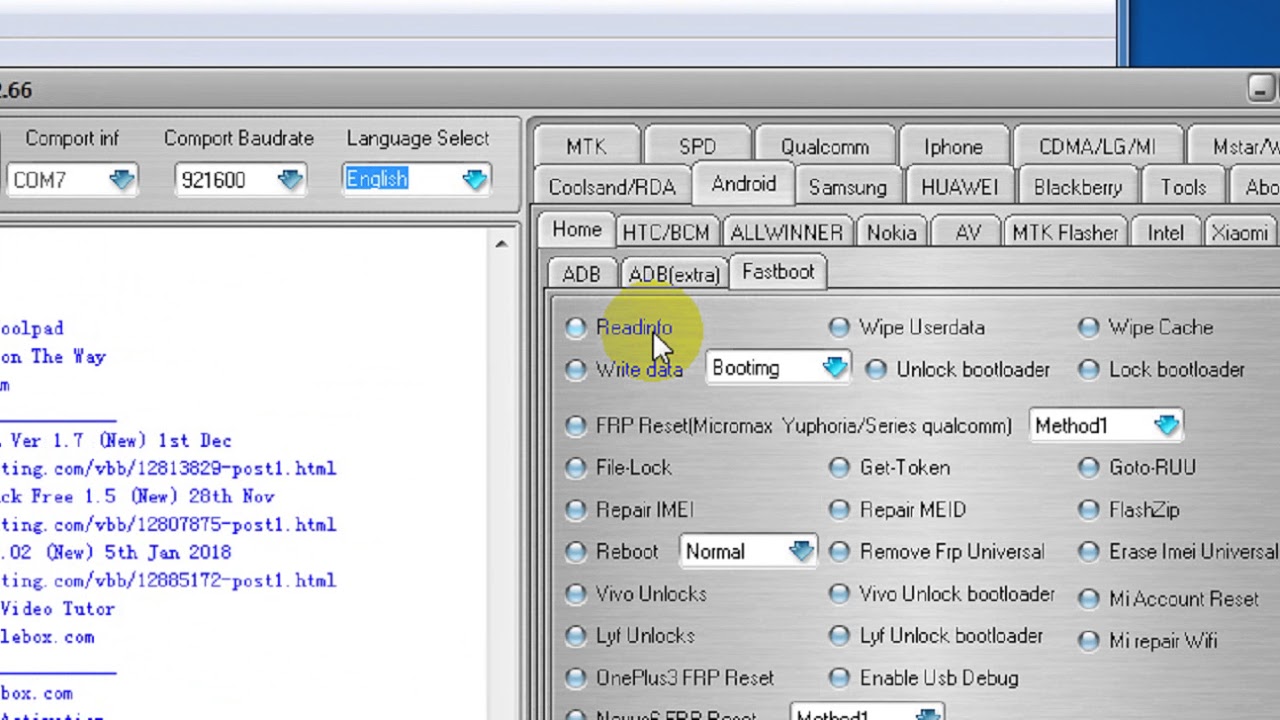Choose the Wipe Cache option
The image size is (1280, 720).
(x=1089, y=328)
